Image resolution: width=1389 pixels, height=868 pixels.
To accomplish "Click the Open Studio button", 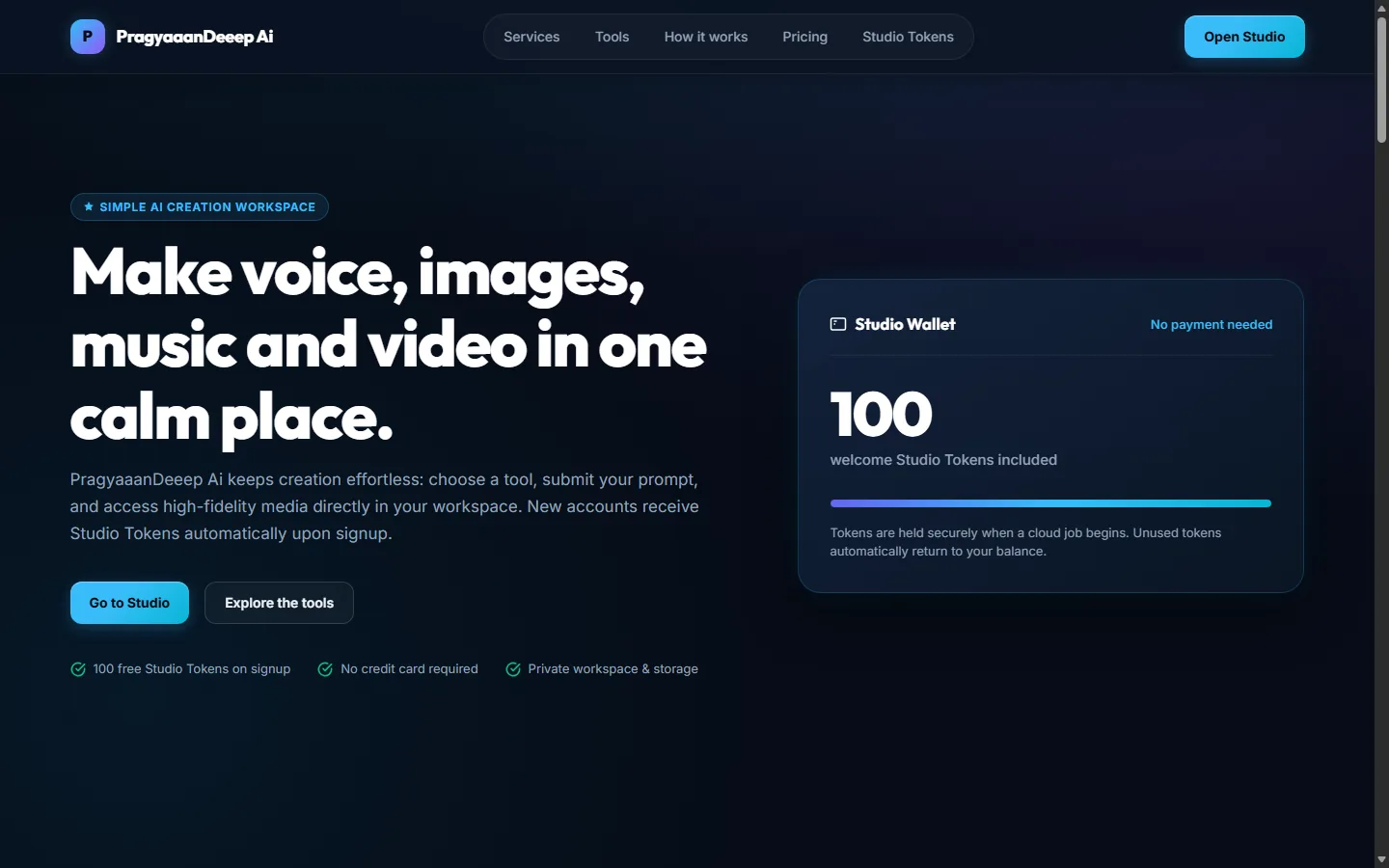I will [x=1244, y=37].
